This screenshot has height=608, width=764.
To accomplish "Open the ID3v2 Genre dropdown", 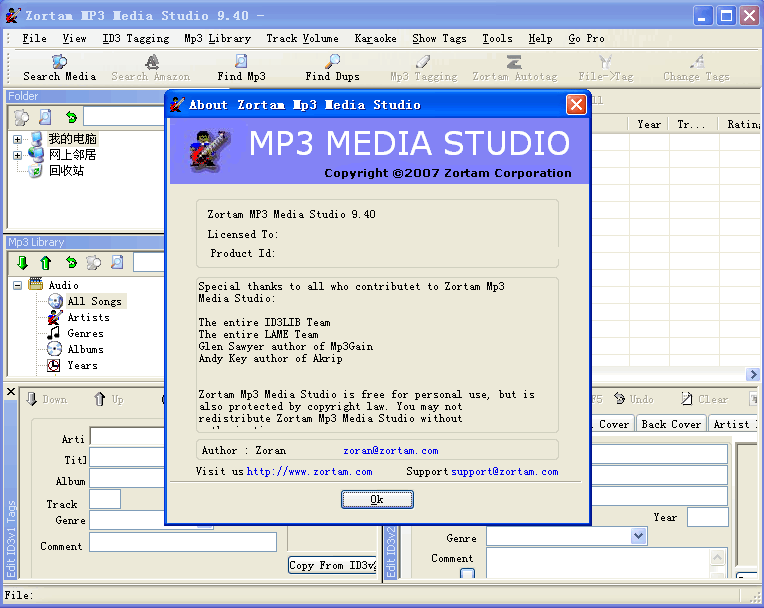I will 639,537.
